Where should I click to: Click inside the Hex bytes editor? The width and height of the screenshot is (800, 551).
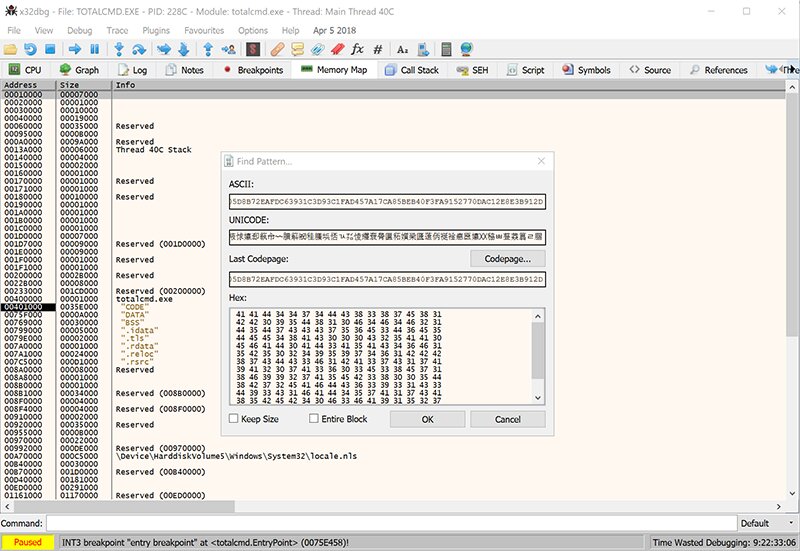(380, 357)
